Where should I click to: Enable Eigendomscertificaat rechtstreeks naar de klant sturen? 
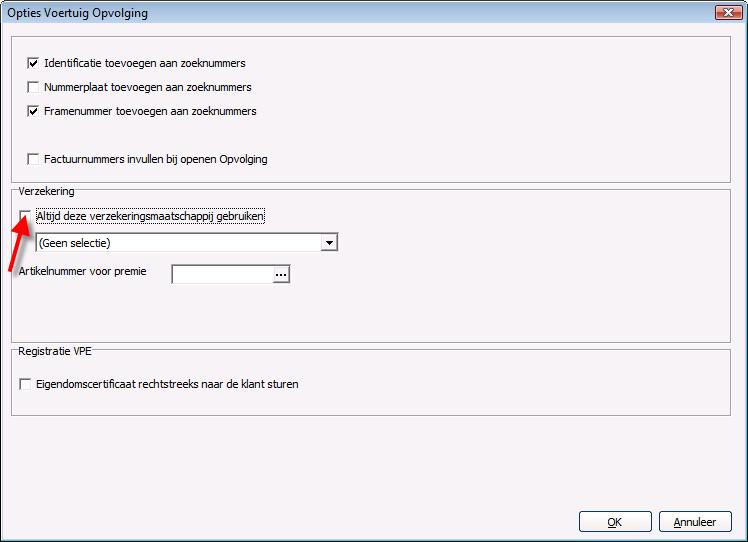pyautogui.click(x=25, y=384)
